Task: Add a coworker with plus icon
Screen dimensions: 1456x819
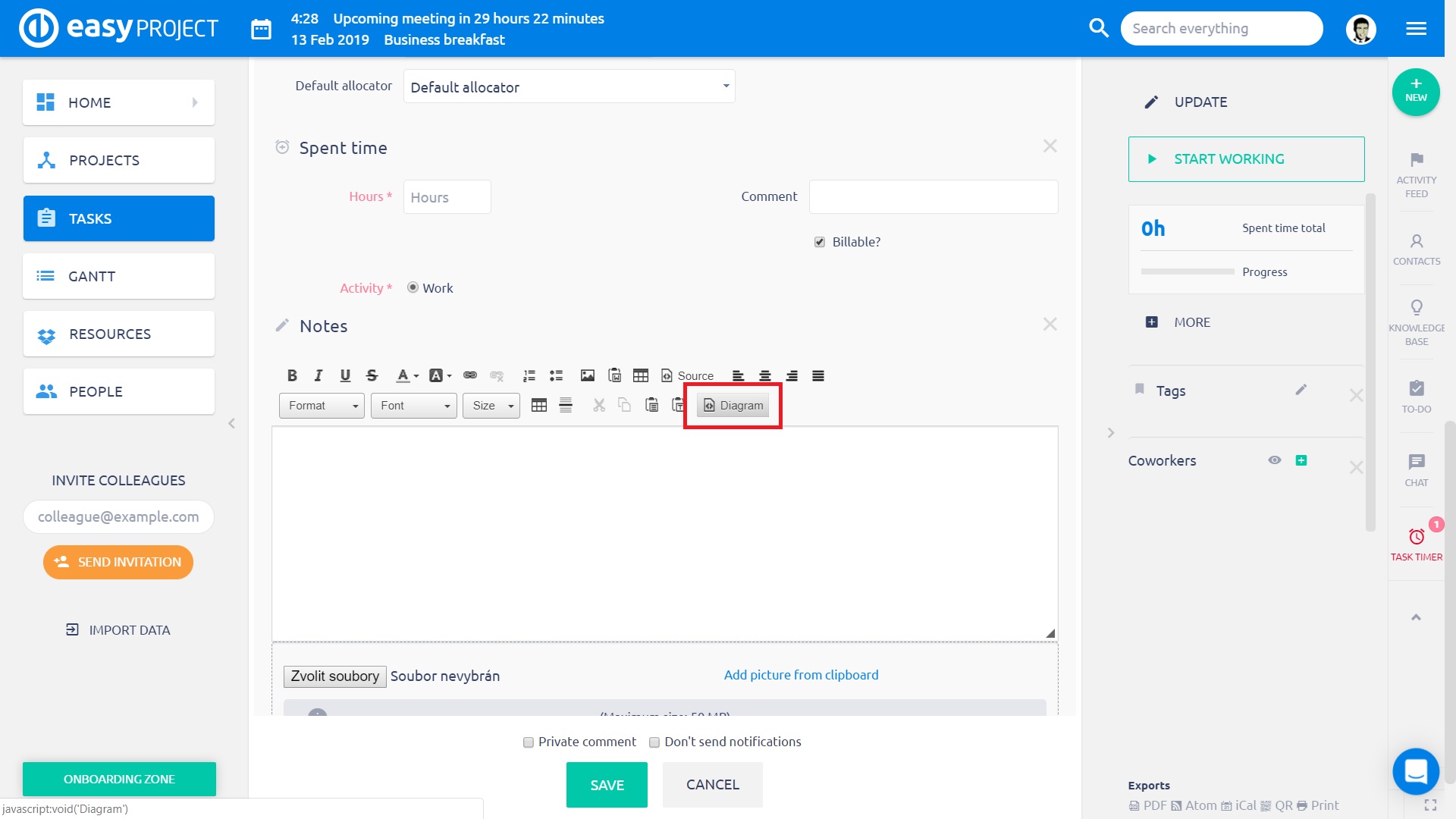Action: [x=1301, y=460]
